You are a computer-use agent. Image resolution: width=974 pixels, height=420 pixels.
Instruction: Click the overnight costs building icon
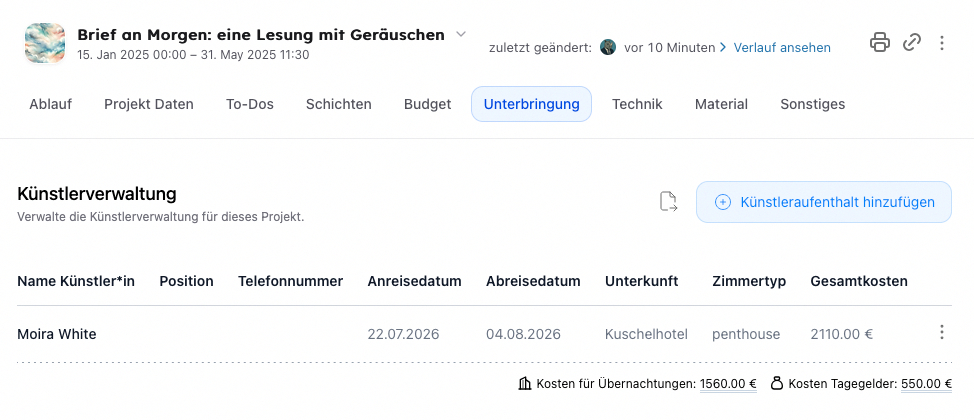[525, 384]
